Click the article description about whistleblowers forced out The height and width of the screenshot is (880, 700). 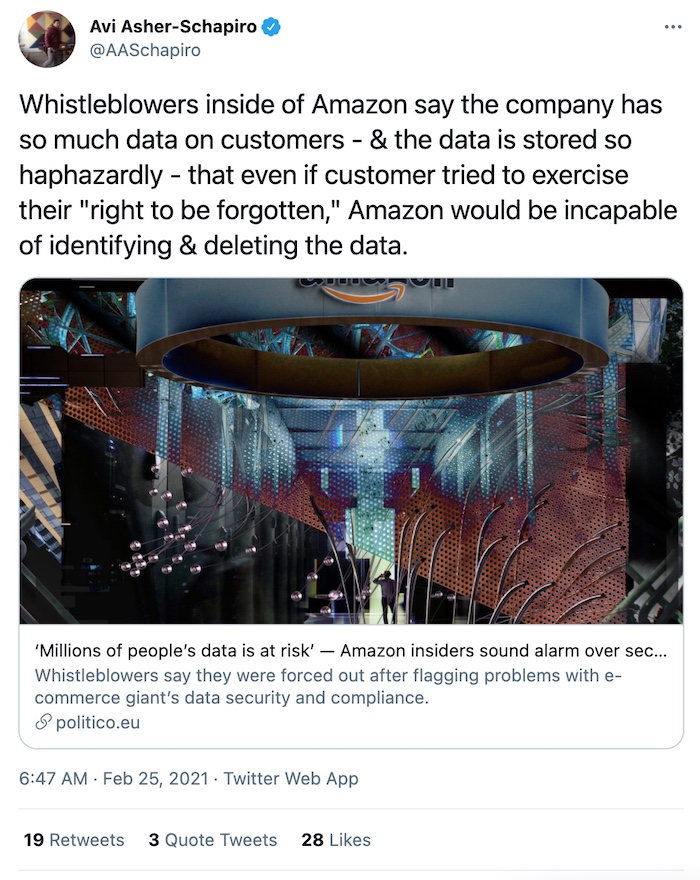coord(328,686)
